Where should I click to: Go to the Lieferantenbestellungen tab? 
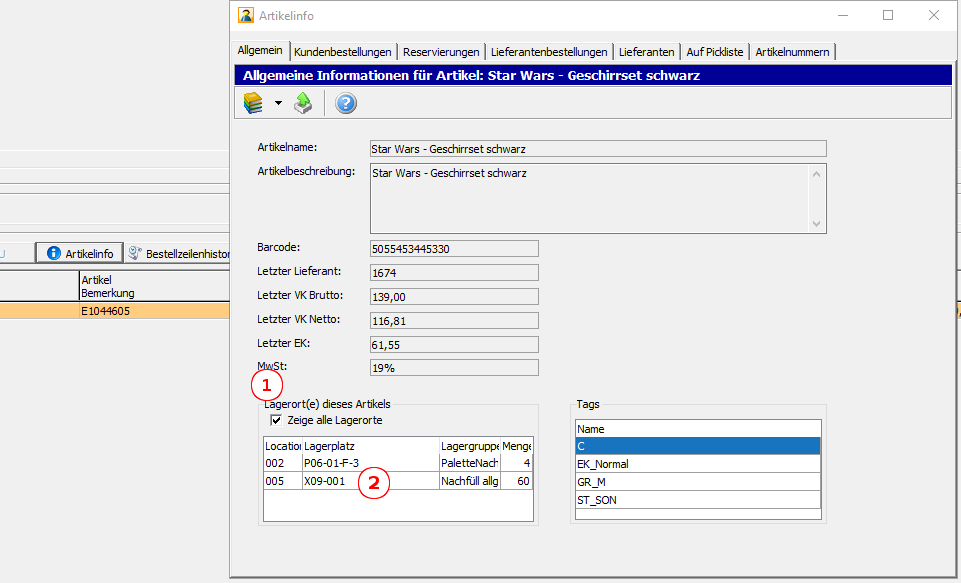click(549, 52)
